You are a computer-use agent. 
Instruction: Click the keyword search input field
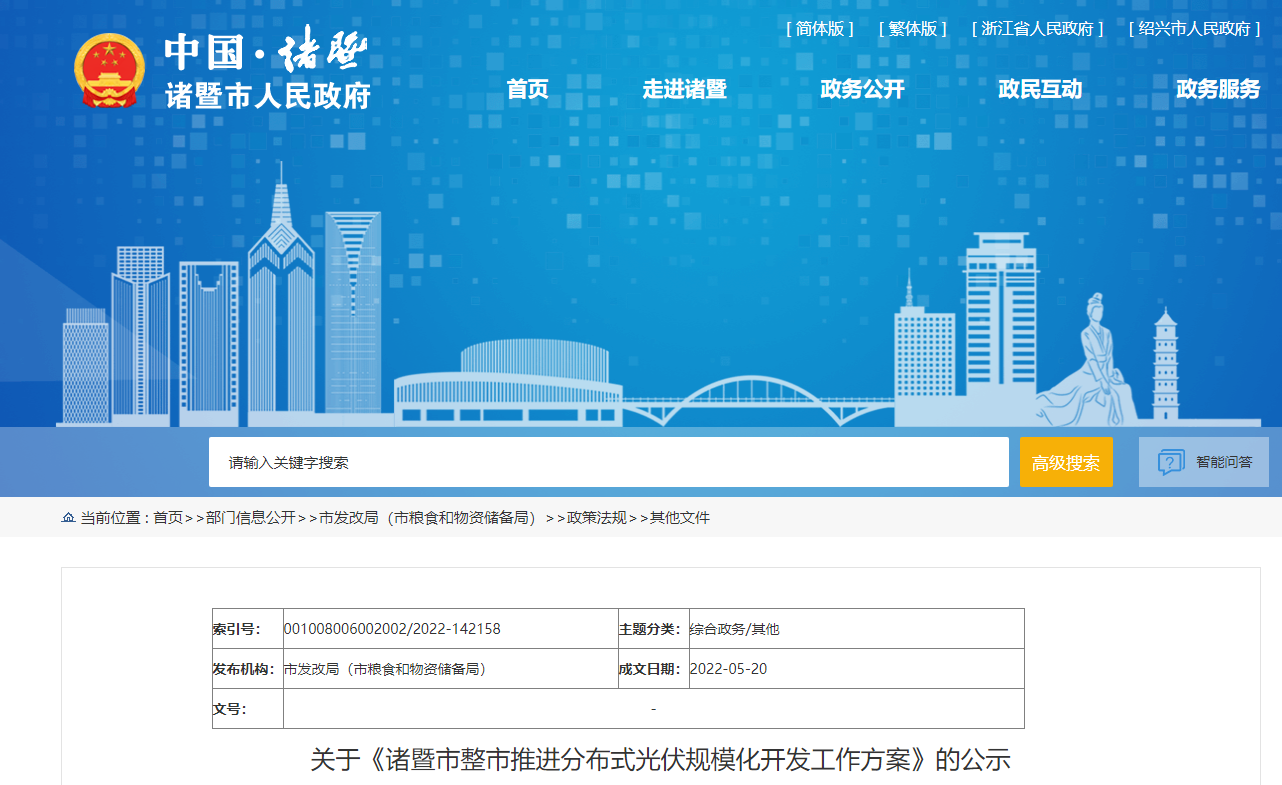click(608, 462)
